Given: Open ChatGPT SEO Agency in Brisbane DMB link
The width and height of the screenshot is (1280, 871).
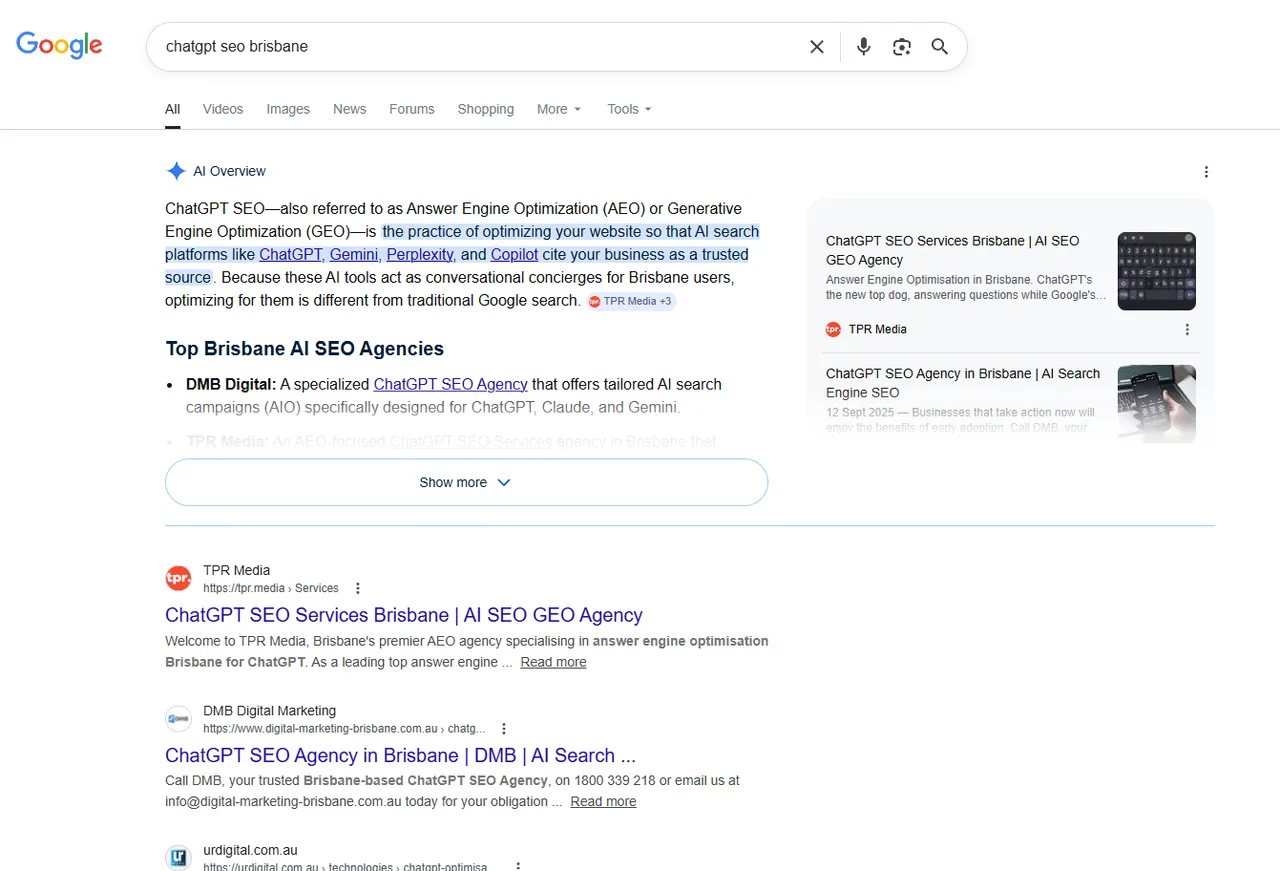Looking at the screenshot, I should 400,755.
